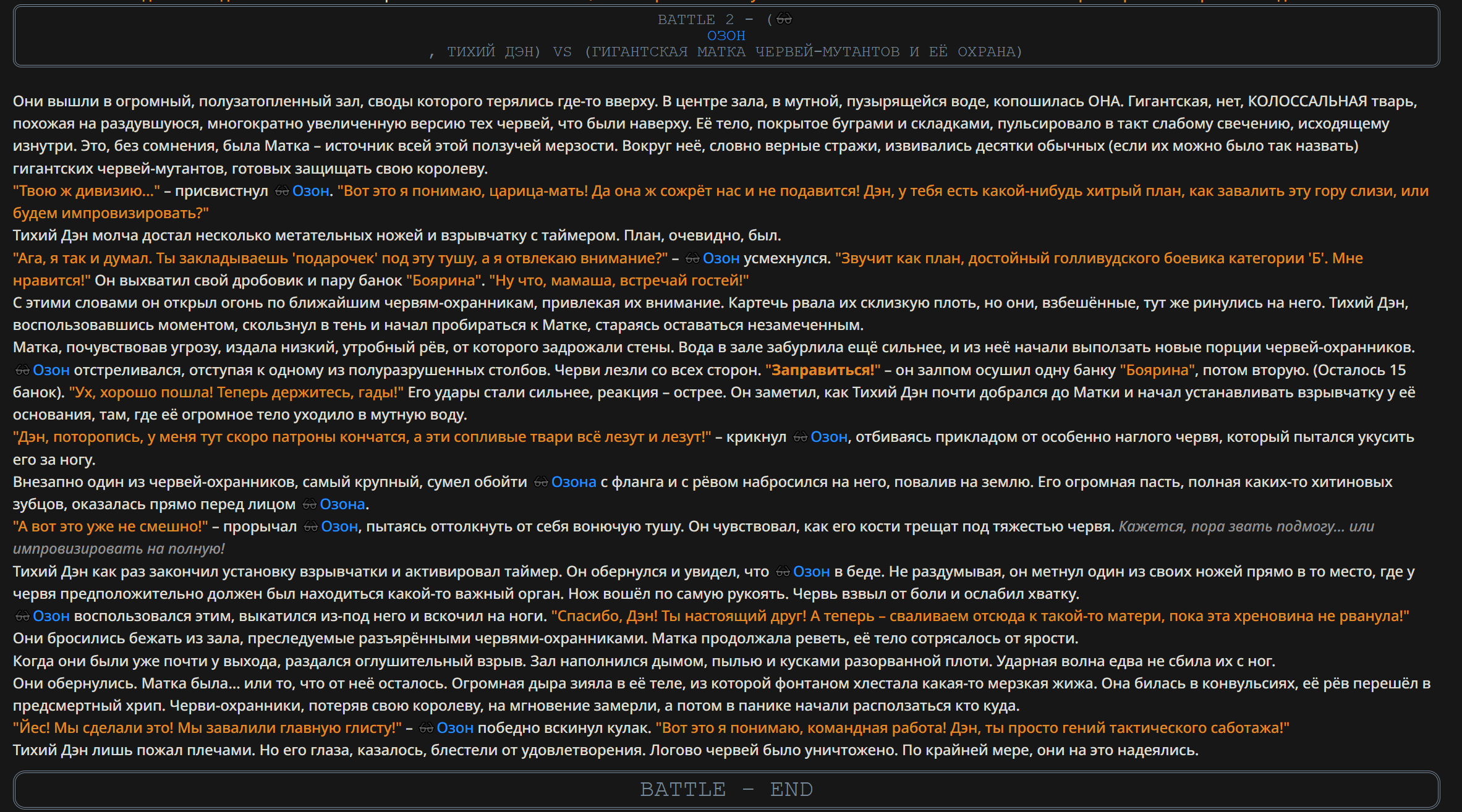Screen dimensions: 1462x812
Task: Click the 'BATTLE 2 –' heading text
Action: point(705,20)
